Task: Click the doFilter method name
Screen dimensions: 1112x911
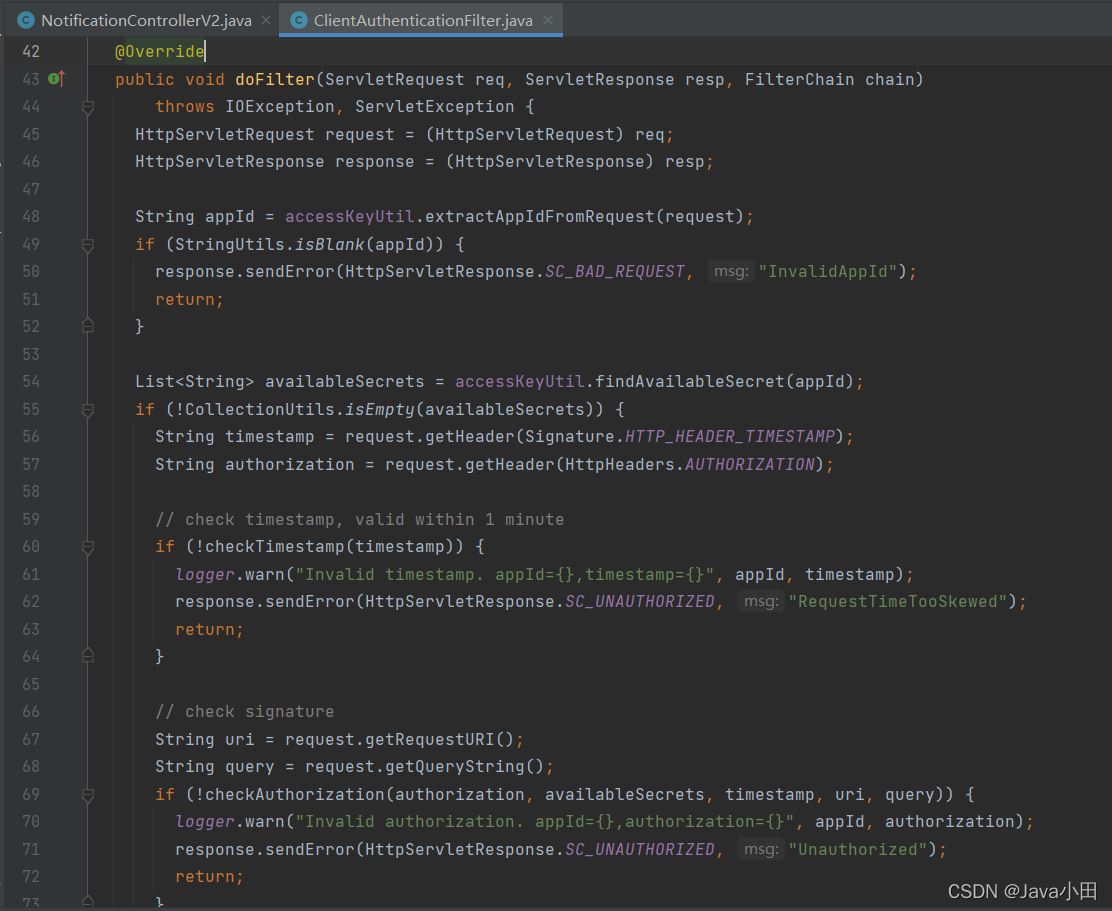Action: point(274,79)
